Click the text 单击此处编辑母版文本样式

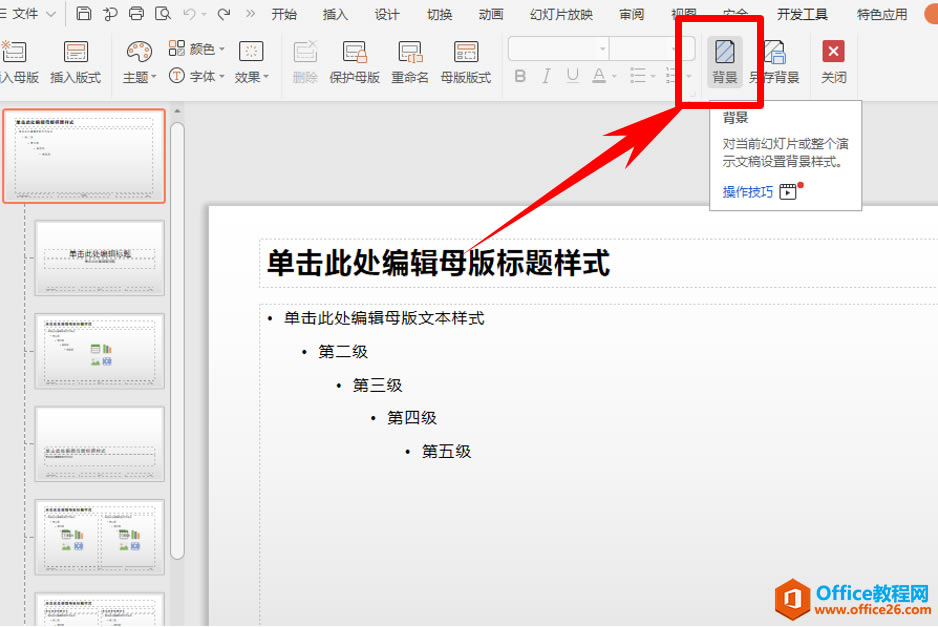pyautogui.click(x=384, y=318)
